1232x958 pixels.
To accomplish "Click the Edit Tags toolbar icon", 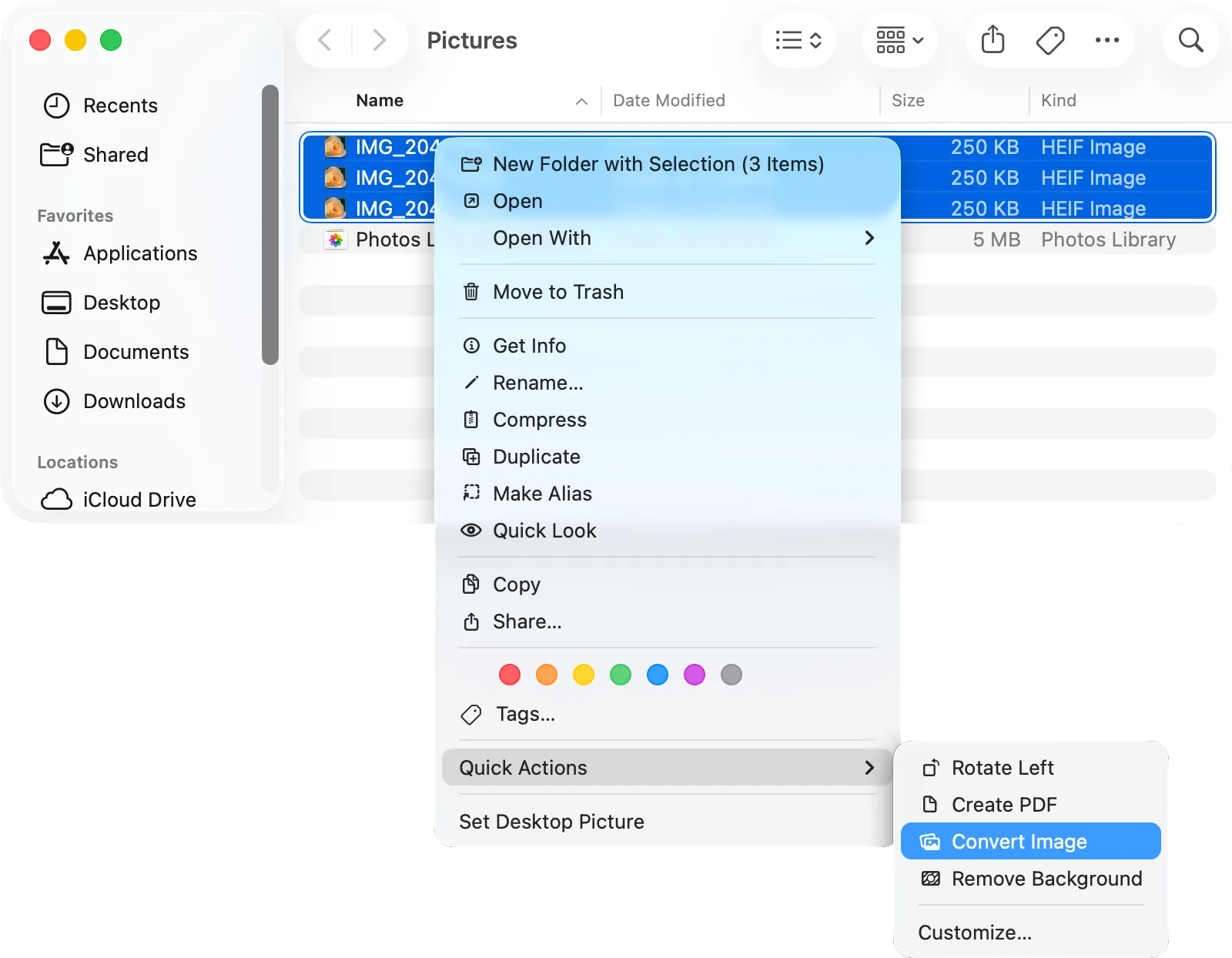I will (x=1050, y=40).
